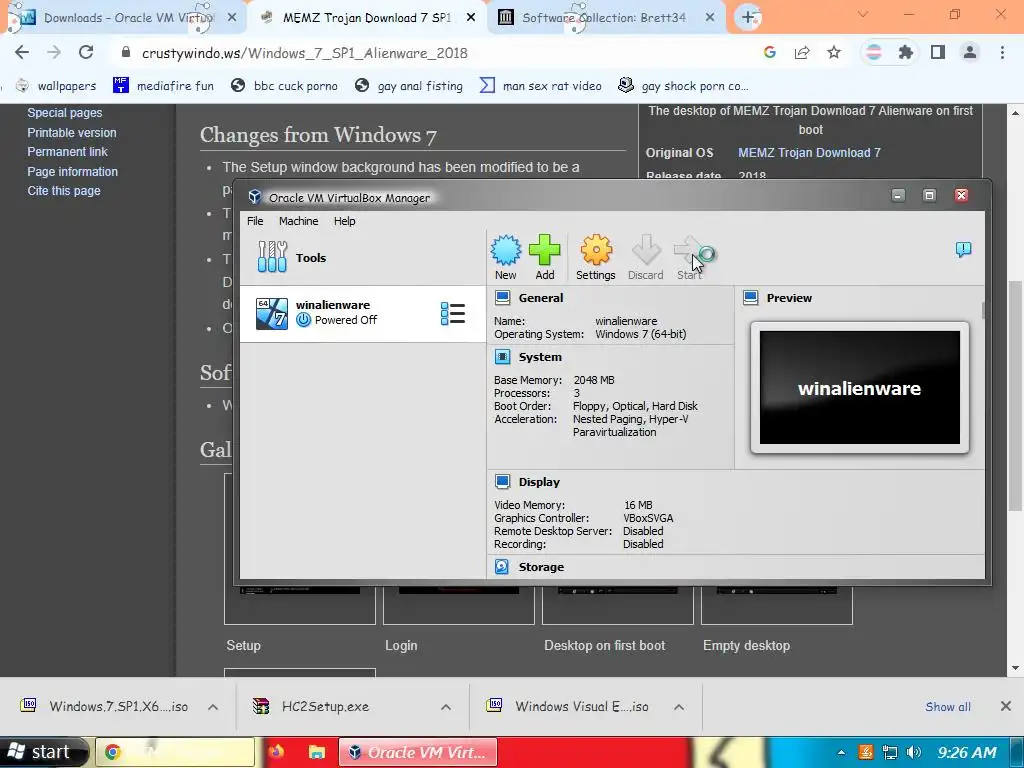The width and height of the screenshot is (1024, 768).
Task: Open the file explorer taskbar icon
Action: click(317, 752)
